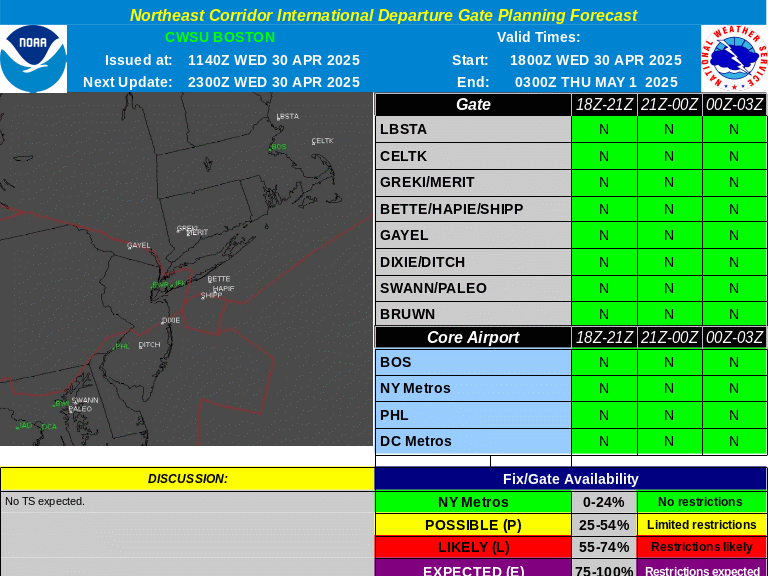
Task: Click the 0-24% probability cell
Action: [604, 502]
